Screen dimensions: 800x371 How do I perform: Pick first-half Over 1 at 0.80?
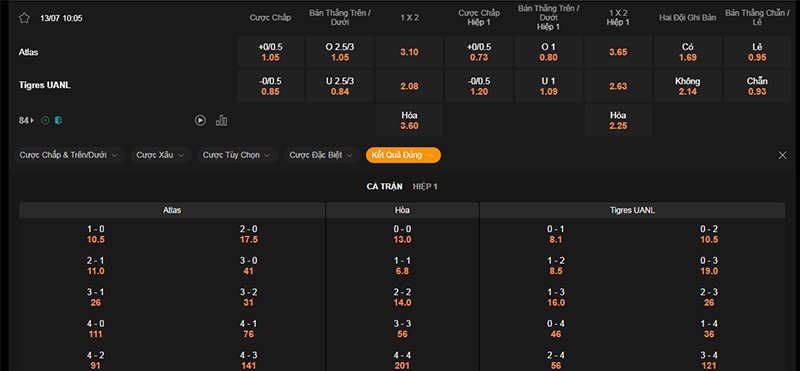tap(548, 52)
